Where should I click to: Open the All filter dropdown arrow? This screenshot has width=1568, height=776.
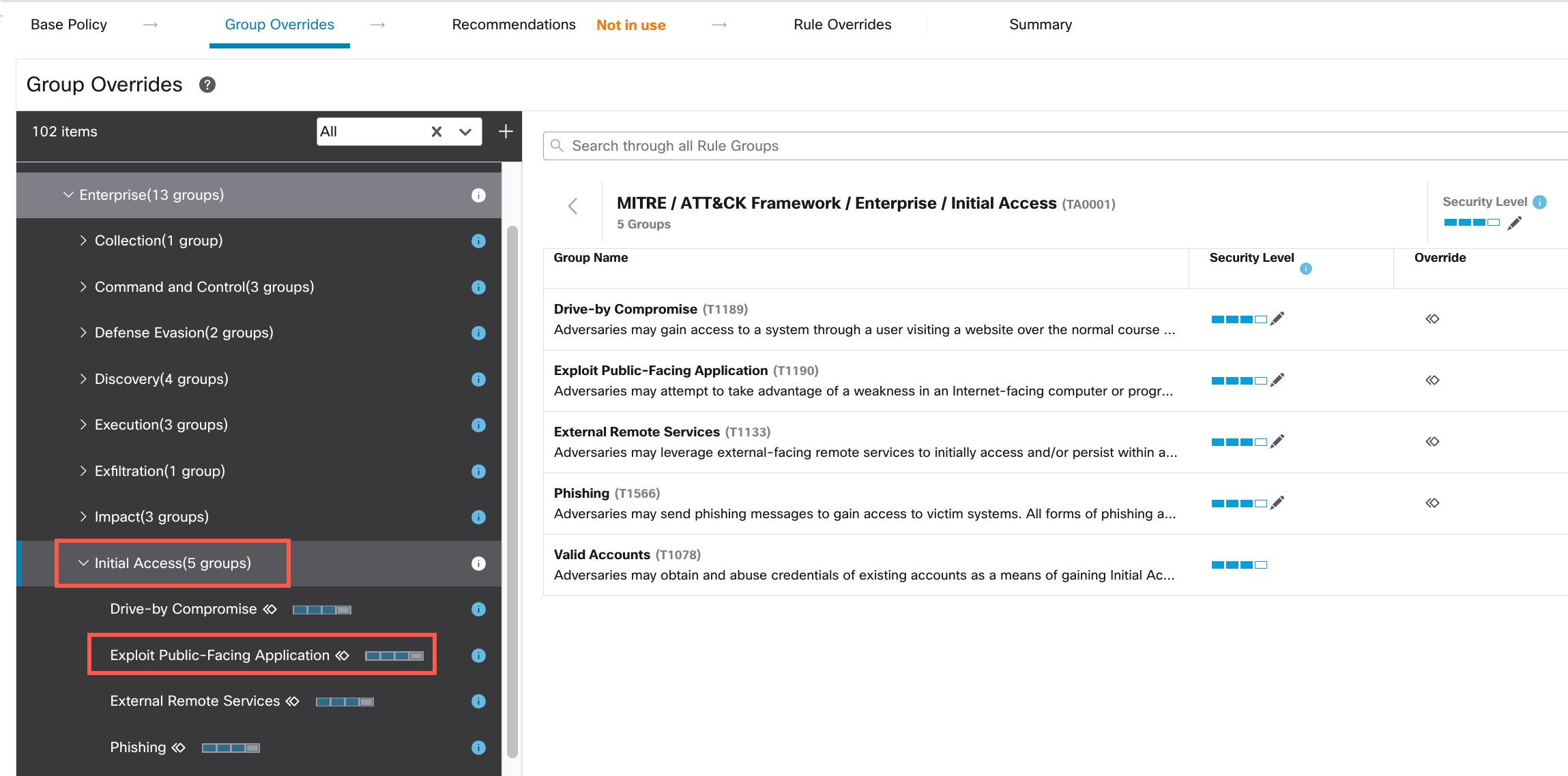[465, 132]
